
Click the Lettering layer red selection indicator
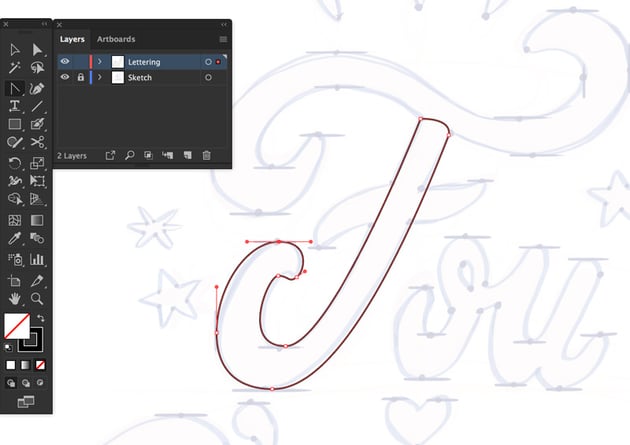pyautogui.click(x=218, y=62)
